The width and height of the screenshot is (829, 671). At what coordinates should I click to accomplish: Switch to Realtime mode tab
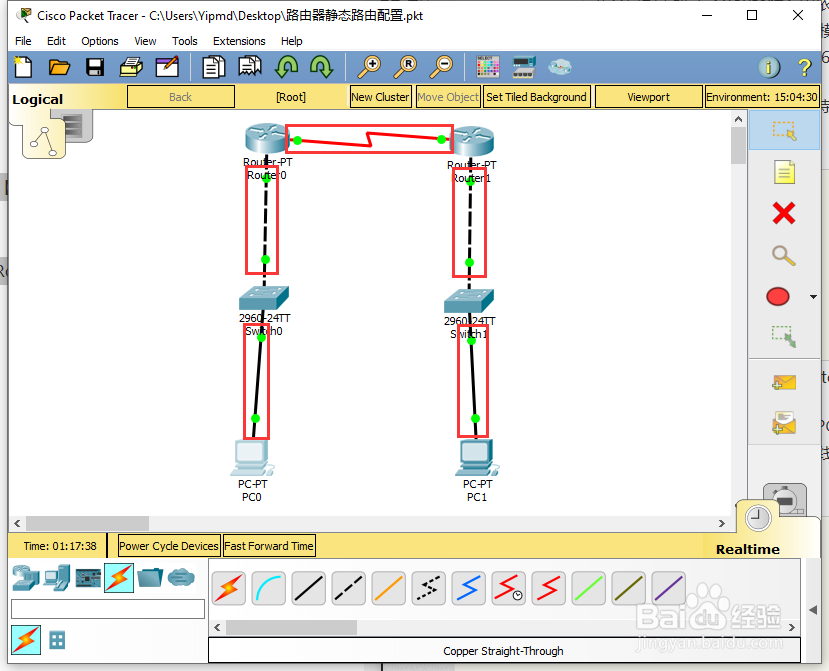(748, 549)
